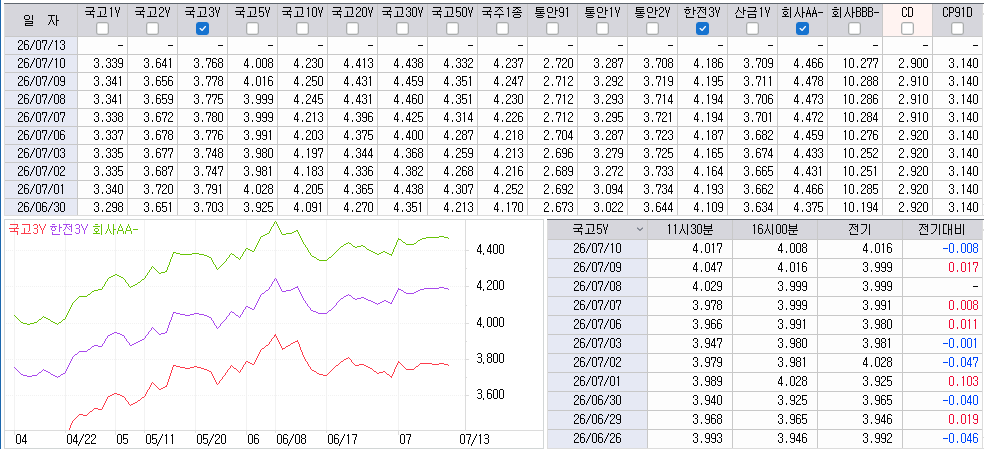Screen dimensions: 984x449
Task: Uncheck the 국고3Y column checkbox
Action: pyautogui.click(x=202, y=28)
